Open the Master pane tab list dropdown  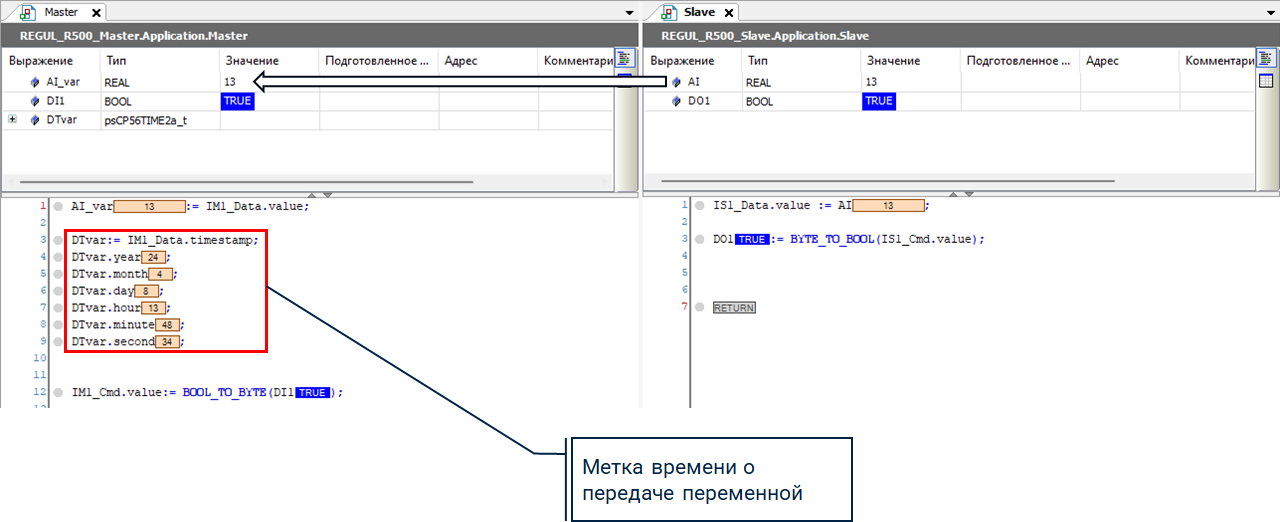click(629, 13)
